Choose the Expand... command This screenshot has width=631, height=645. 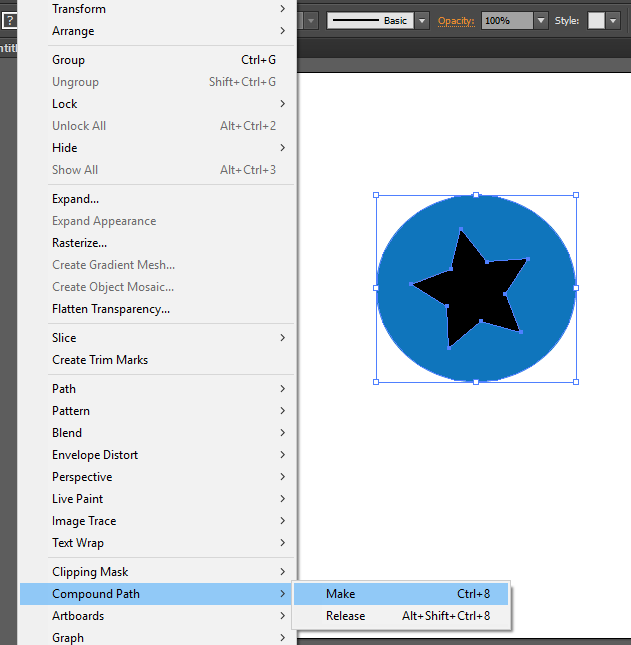158,199
